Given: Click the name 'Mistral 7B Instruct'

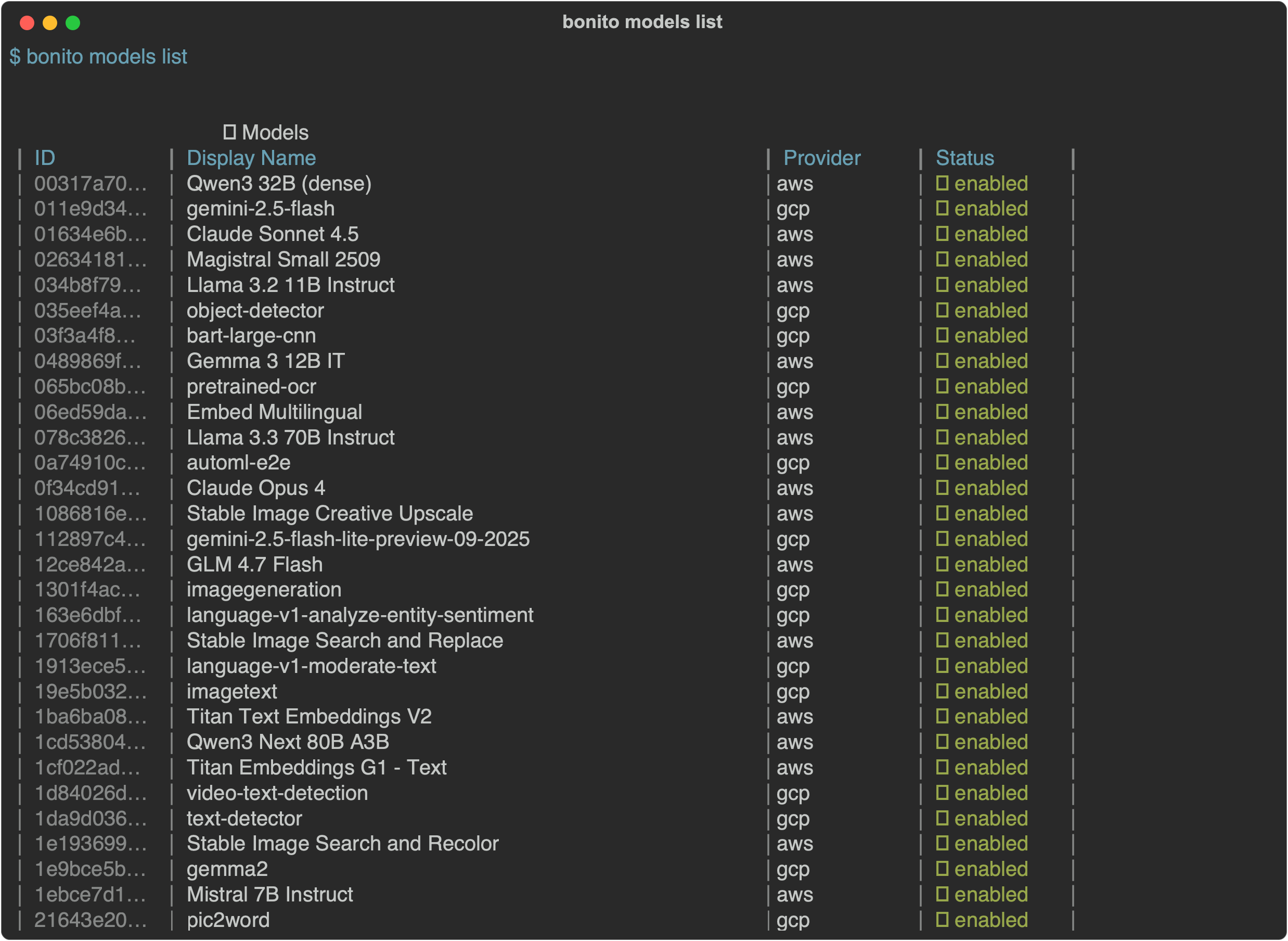Looking at the screenshot, I should (270, 895).
